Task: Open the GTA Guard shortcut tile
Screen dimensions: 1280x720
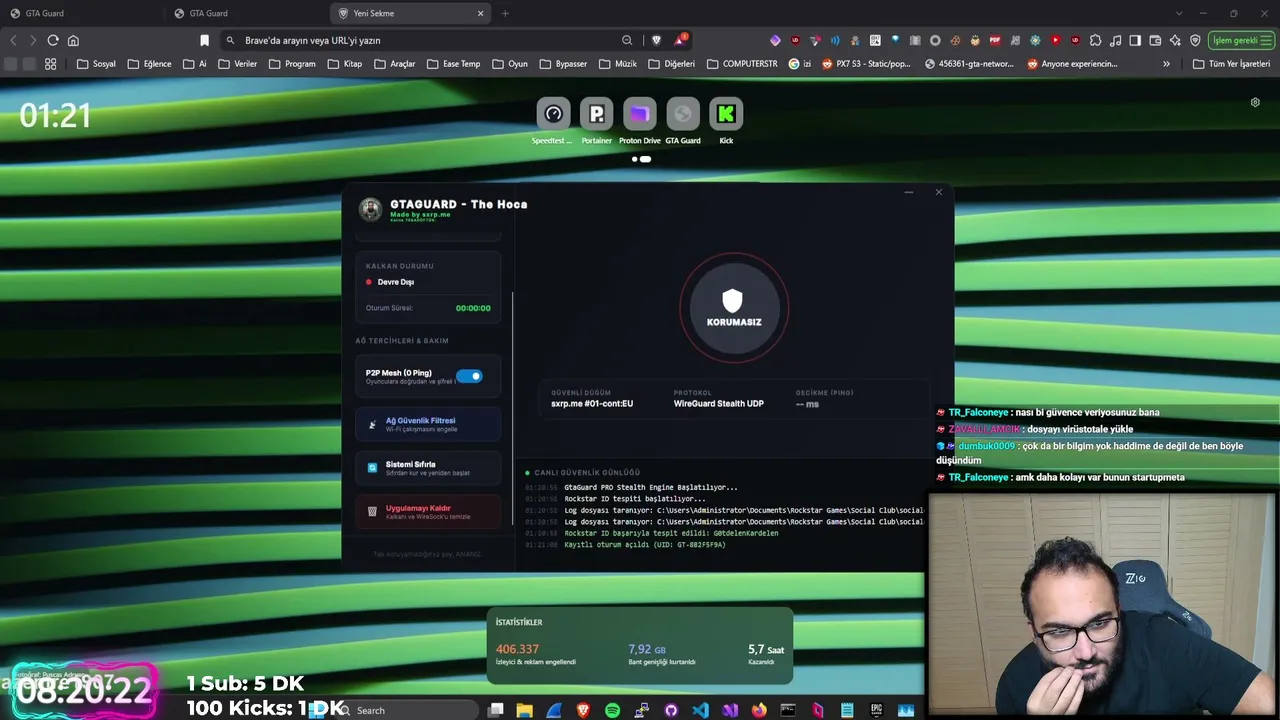Action: coord(683,114)
